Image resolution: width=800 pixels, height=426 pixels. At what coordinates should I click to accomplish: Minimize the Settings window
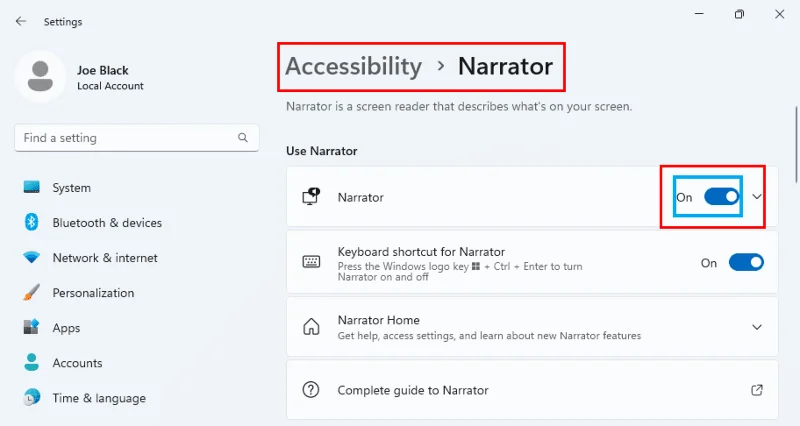click(x=699, y=14)
